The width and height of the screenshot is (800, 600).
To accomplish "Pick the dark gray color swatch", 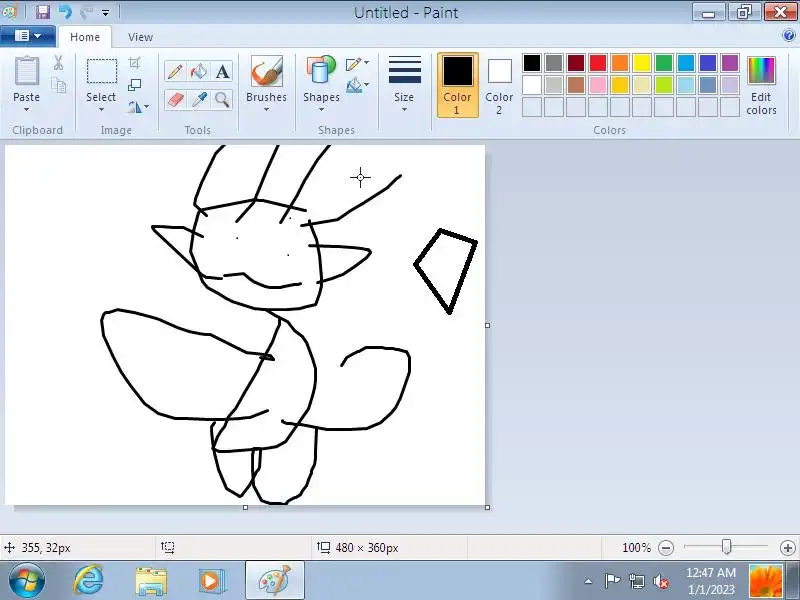I will tap(554, 63).
